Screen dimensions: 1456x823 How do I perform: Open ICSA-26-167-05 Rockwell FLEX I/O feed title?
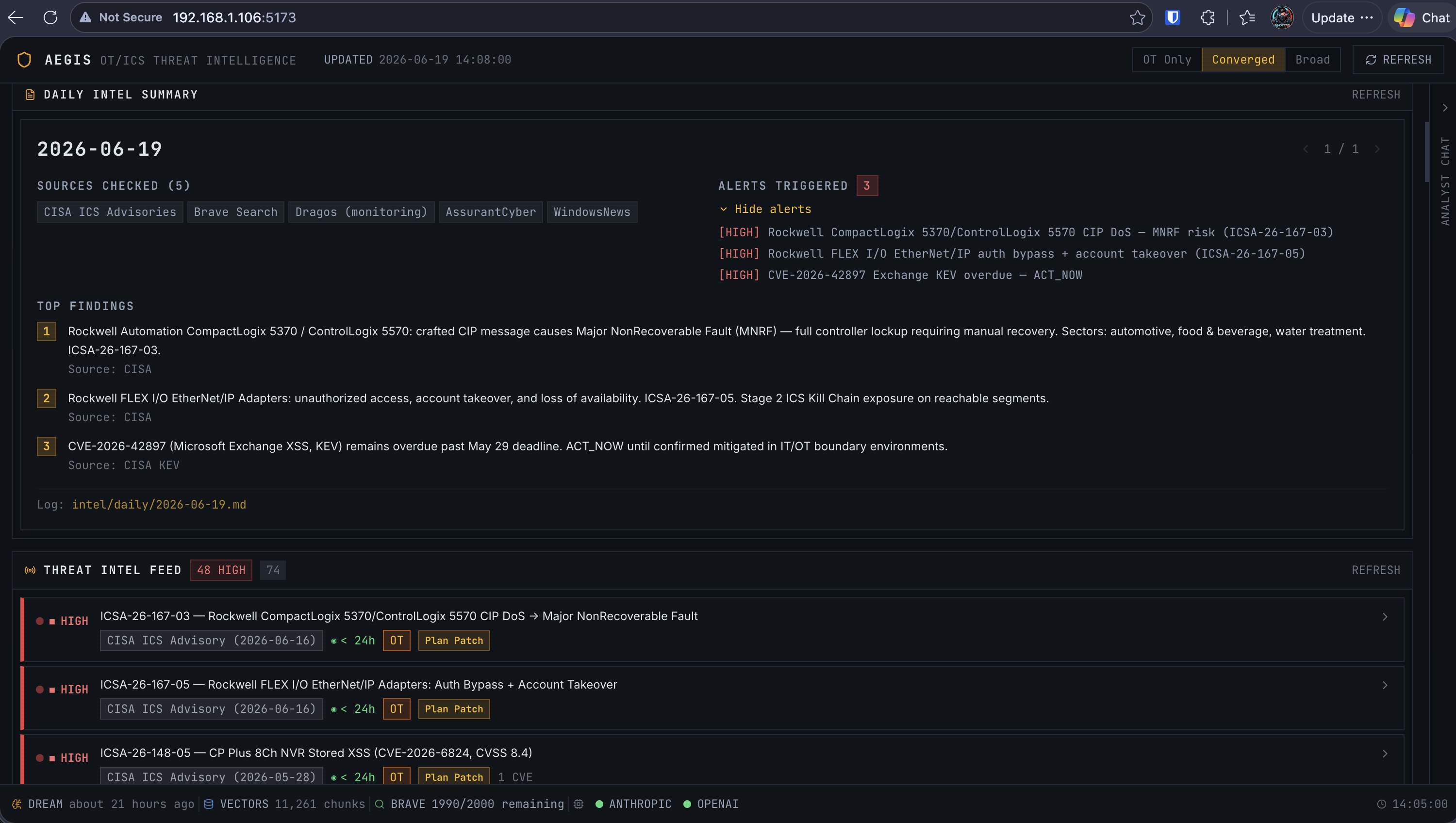(358, 685)
